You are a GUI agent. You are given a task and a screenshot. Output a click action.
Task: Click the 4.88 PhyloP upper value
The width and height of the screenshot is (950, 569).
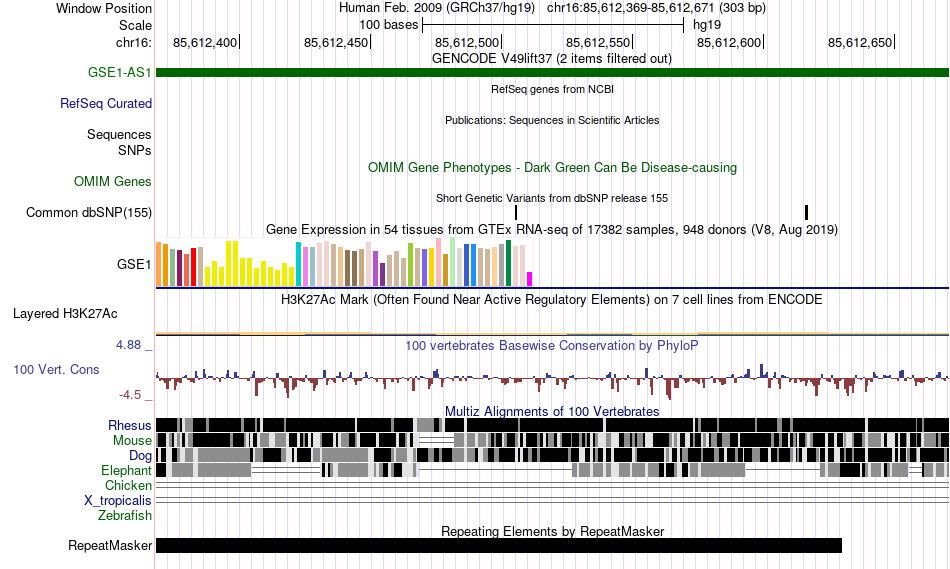(128, 345)
